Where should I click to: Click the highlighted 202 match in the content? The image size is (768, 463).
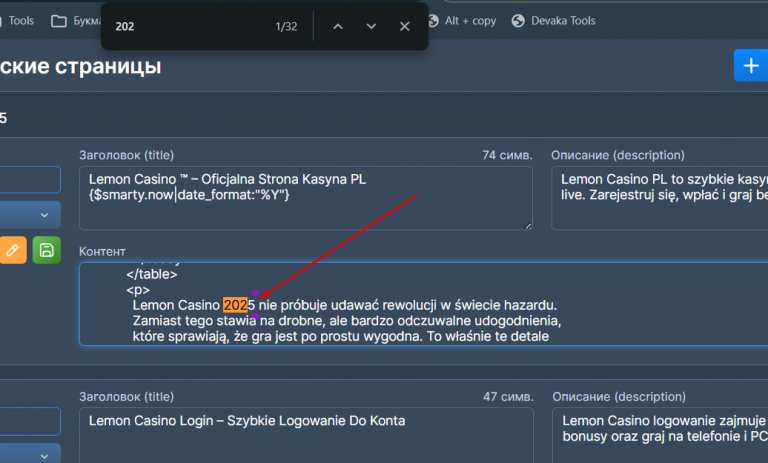[x=235, y=305]
